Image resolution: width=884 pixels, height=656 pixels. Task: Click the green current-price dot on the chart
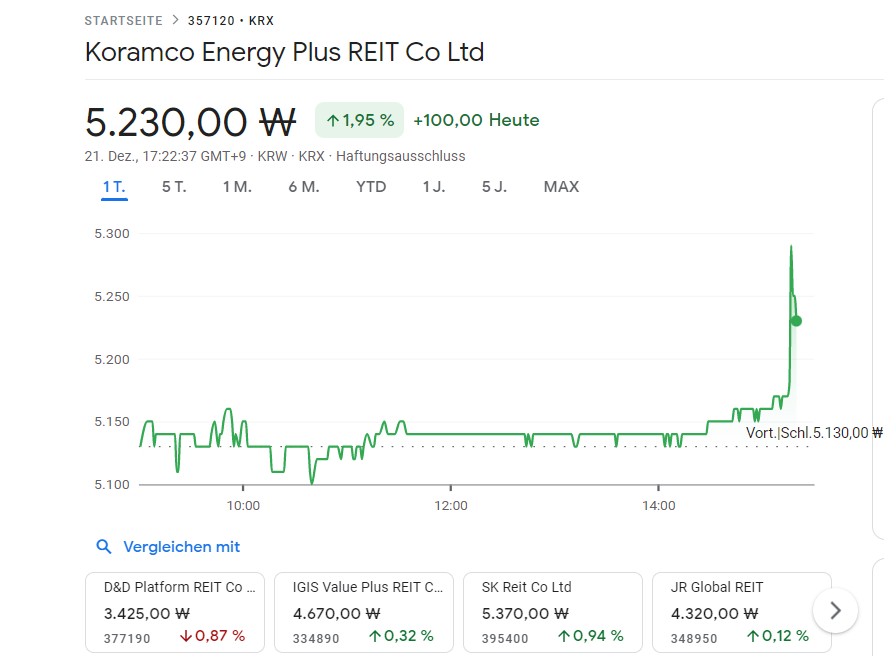pos(796,321)
